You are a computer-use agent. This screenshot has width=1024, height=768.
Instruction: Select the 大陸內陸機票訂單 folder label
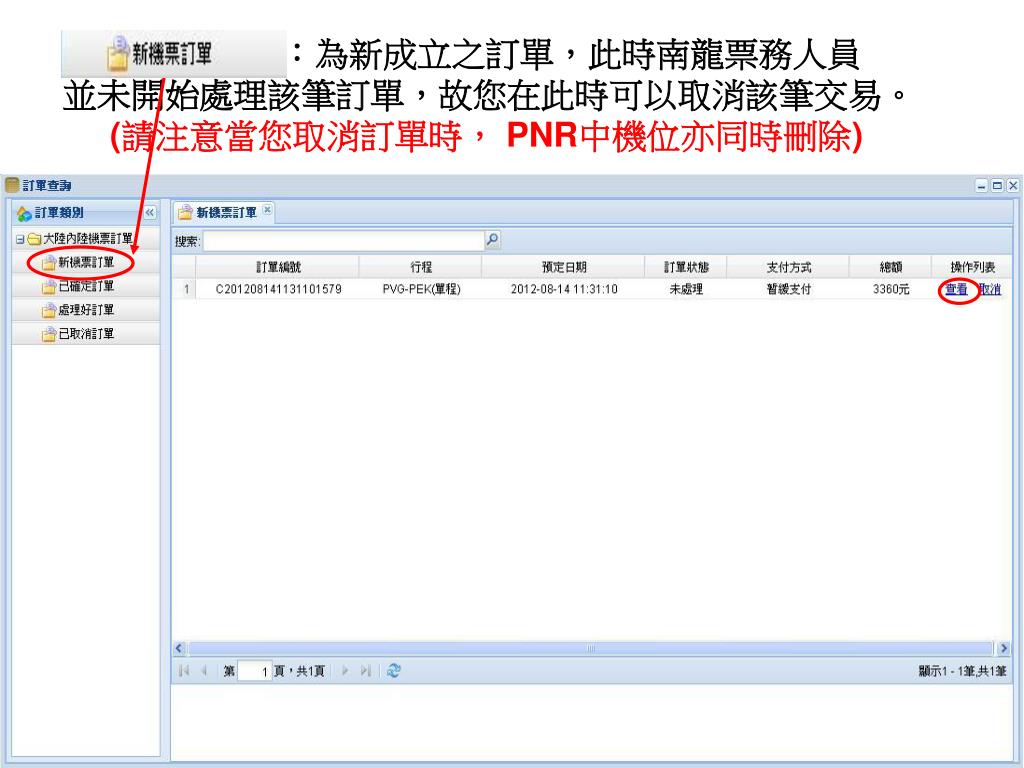88,239
